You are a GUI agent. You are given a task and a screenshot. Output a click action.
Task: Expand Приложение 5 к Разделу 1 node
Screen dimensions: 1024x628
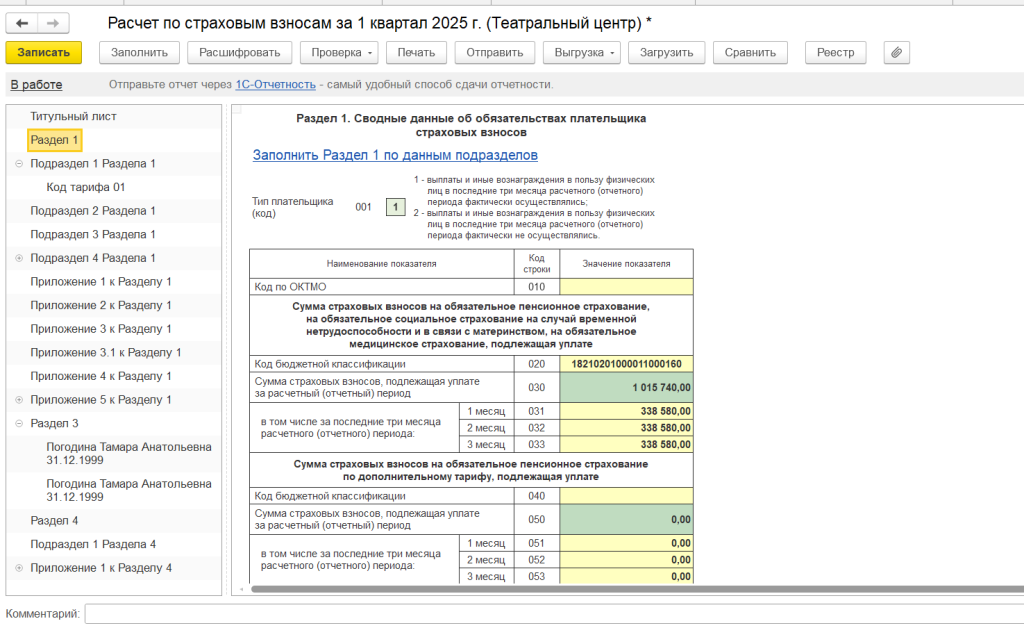(x=19, y=400)
